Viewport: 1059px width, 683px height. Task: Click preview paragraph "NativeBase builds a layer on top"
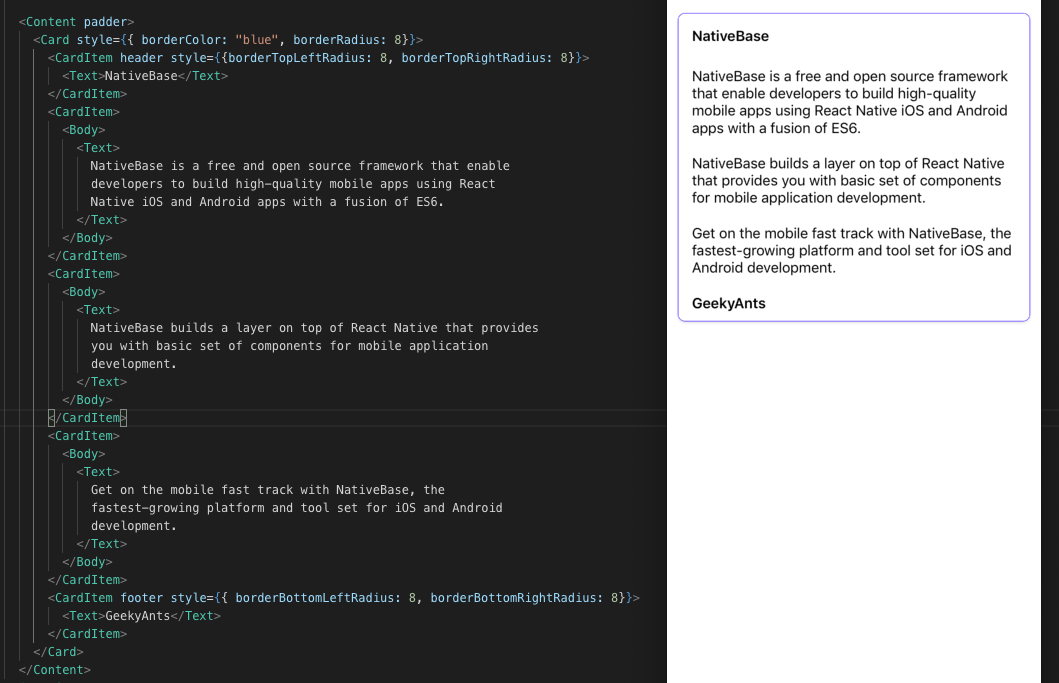tap(848, 180)
